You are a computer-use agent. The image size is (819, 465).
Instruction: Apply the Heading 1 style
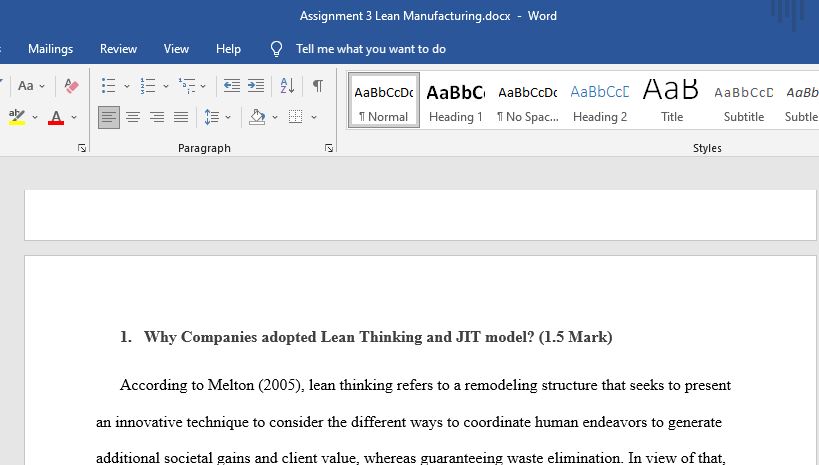click(455, 101)
